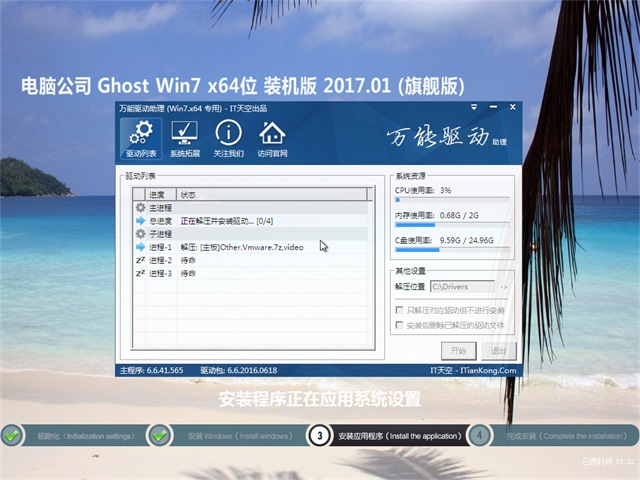Screen dimensions: 640x480
Task: Click the C盘使用率 9.59G / 24.96G value
Action: pyautogui.click(x=467, y=240)
